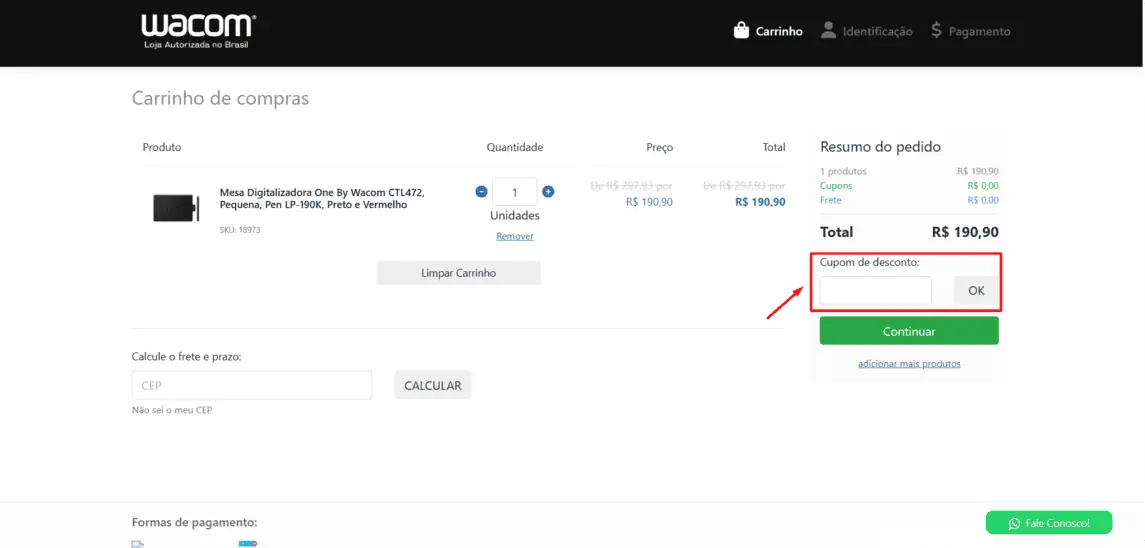The width and height of the screenshot is (1145, 548).
Task: Click the SKU: 18973 text
Action: click(240, 229)
